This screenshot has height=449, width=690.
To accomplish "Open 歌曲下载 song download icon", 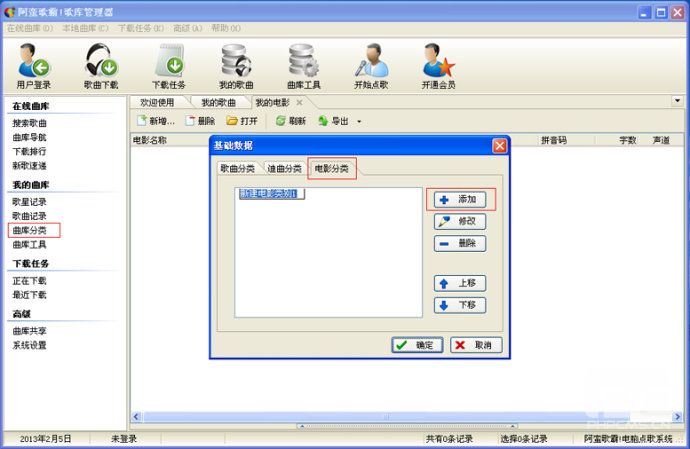I will point(101,66).
